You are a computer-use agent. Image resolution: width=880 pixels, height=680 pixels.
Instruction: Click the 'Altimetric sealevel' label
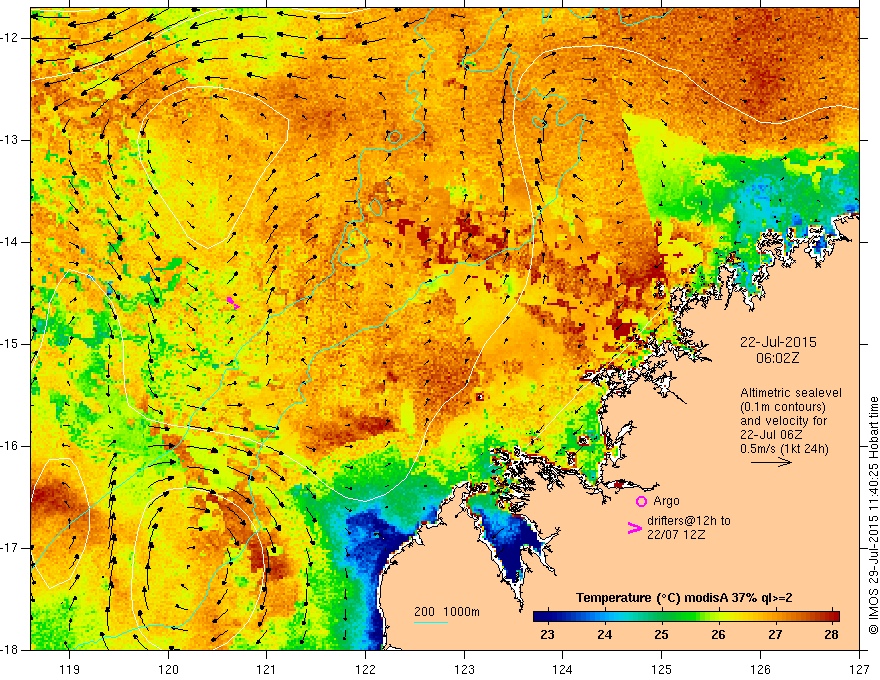(x=791, y=393)
